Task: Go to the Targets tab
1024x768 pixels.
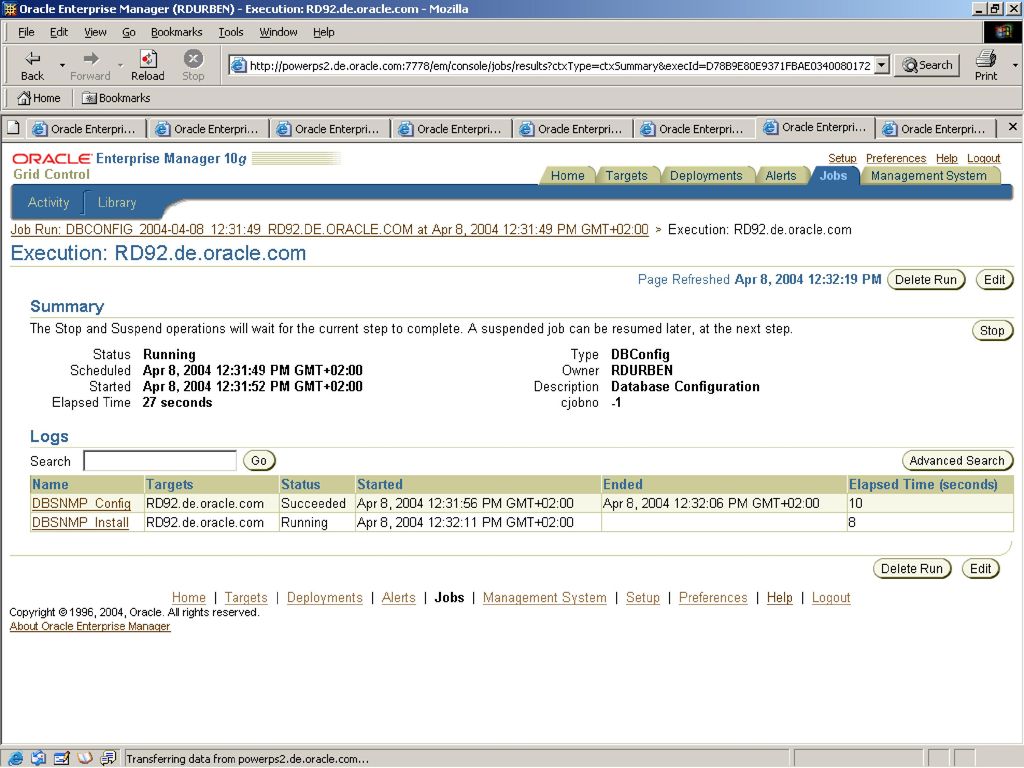Action: (626, 176)
